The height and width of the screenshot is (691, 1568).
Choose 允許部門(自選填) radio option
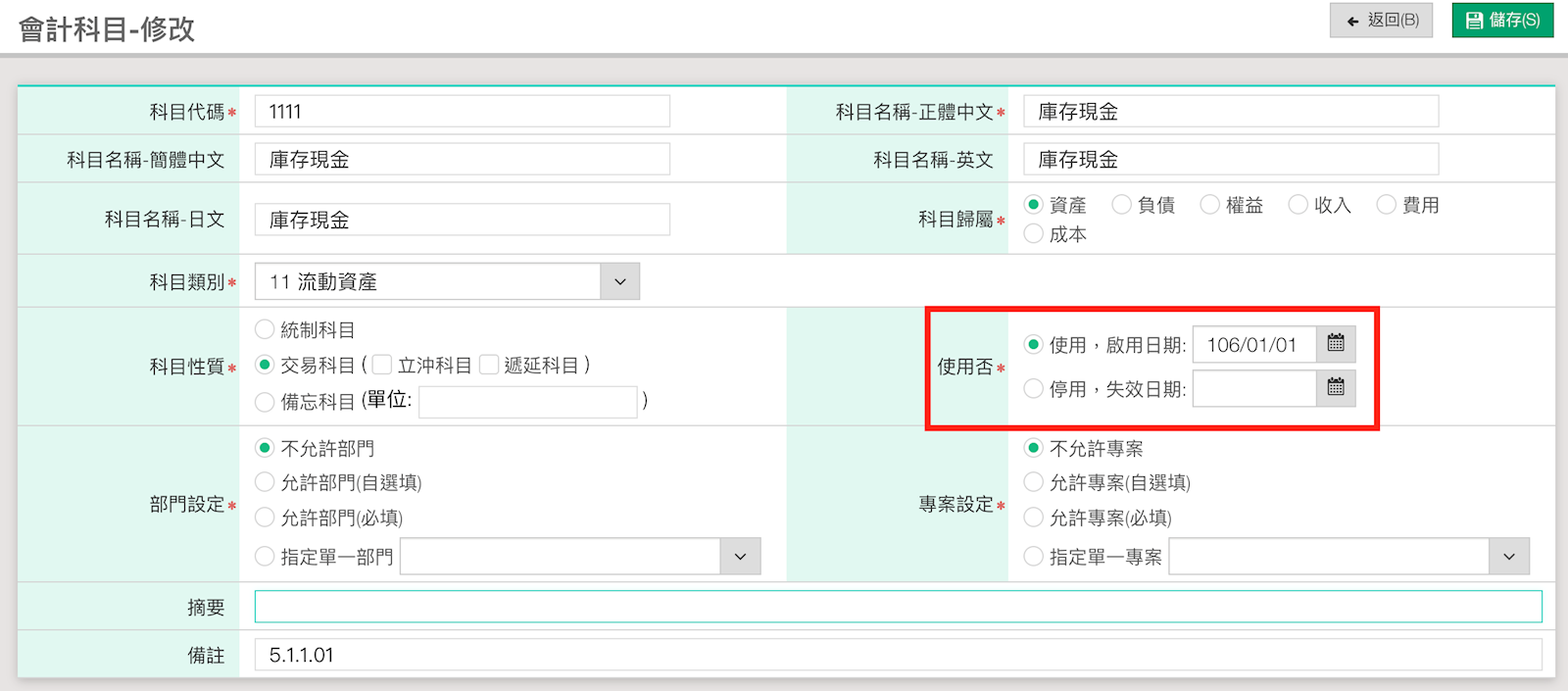point(264,482)
